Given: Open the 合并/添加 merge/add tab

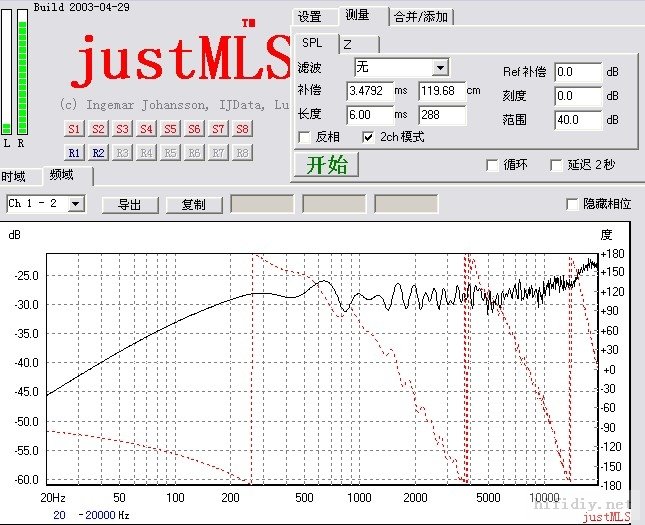Looking at the screenshot, I should 421,17.
